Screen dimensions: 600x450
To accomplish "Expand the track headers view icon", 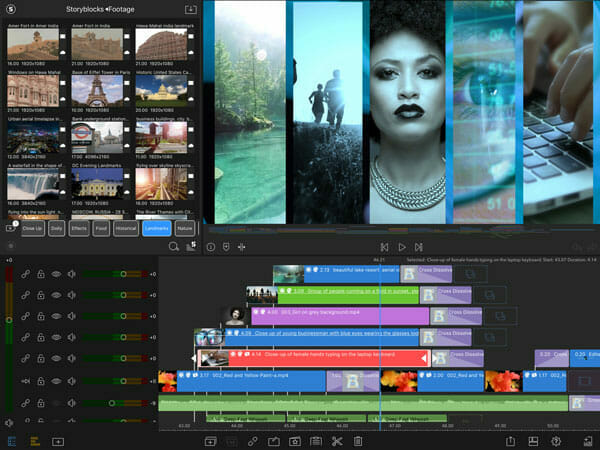I will 12,441.
